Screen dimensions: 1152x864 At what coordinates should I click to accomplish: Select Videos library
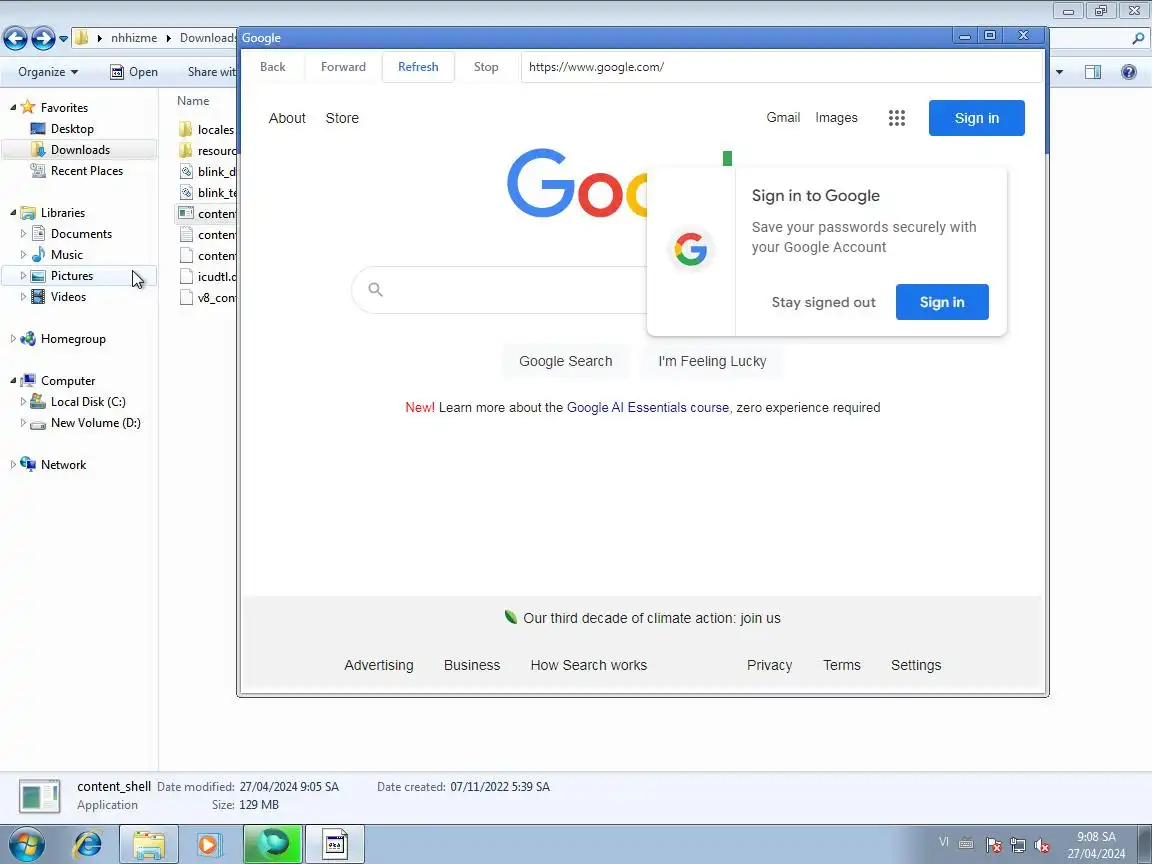click(68, 297)
